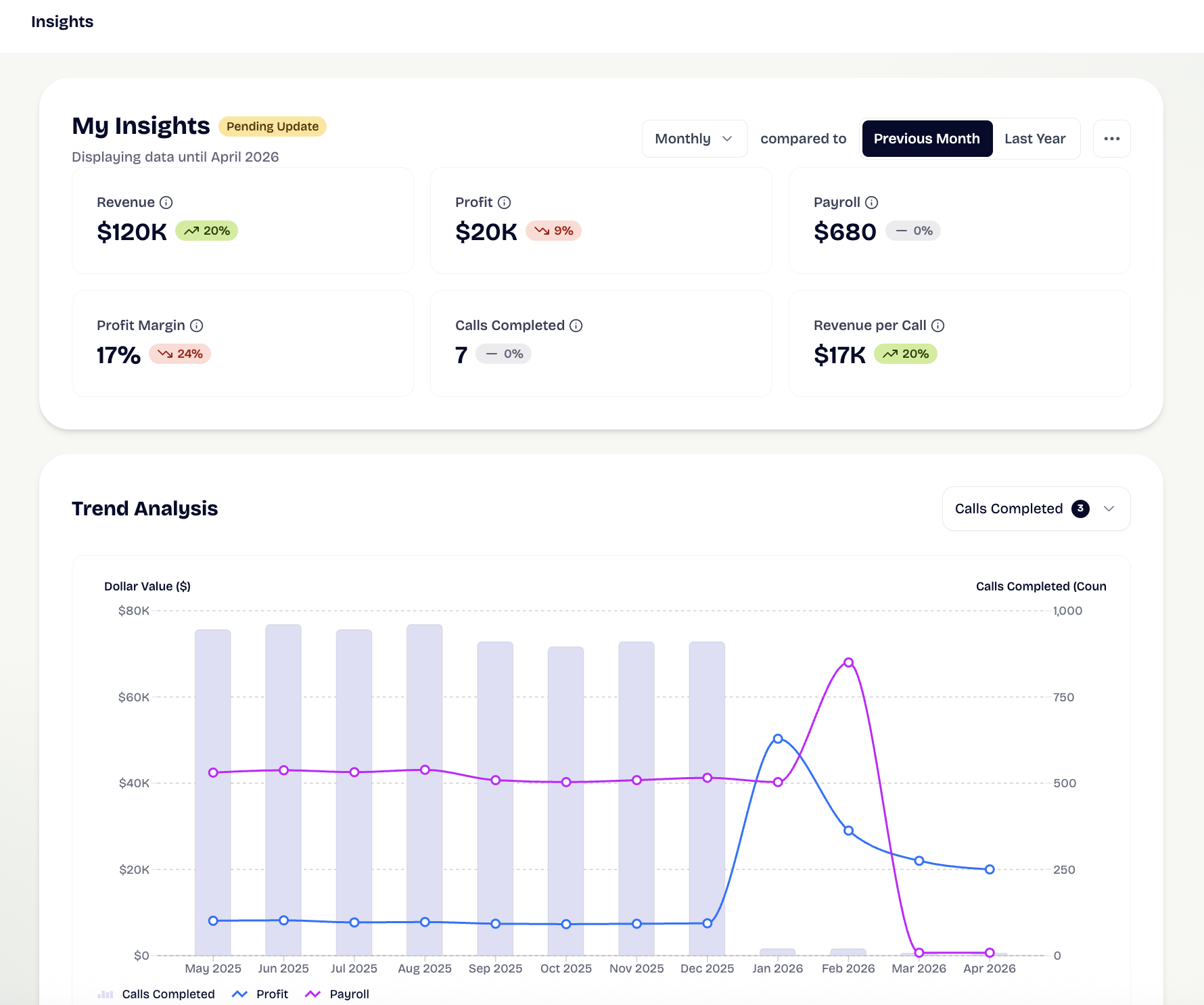Click the Dec 2025 calls bar

point(707,799)
